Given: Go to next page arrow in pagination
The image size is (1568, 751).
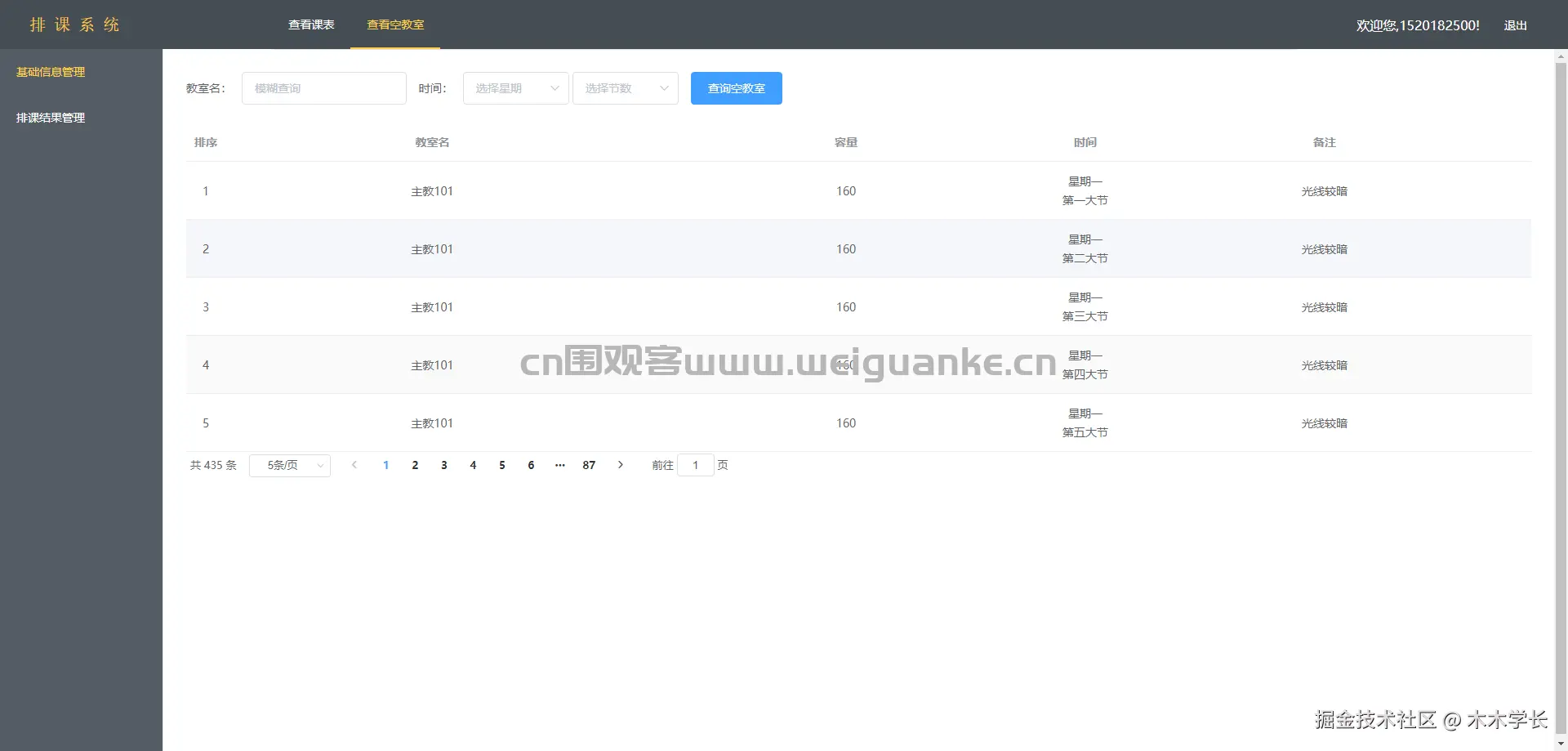Looking at the screenshot, I should 621,465.
